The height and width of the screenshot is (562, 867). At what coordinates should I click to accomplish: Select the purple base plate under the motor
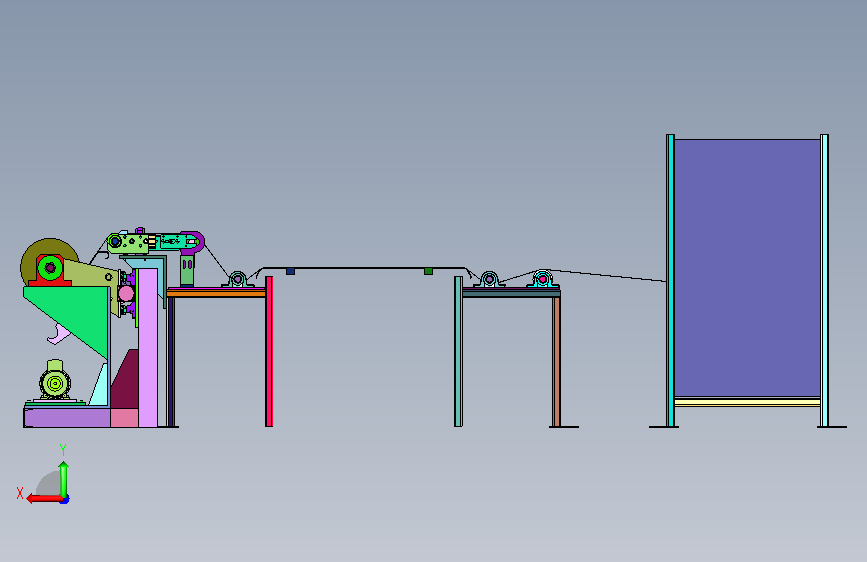[67, 418]
